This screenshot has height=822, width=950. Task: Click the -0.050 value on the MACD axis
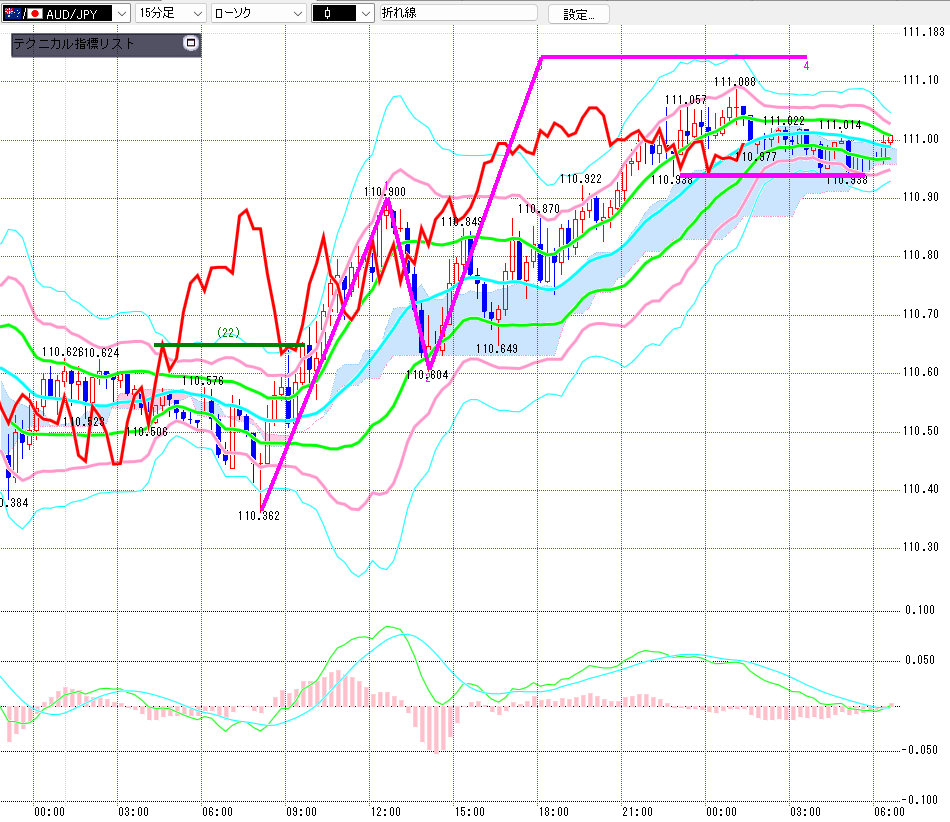(x=919, y=750)
